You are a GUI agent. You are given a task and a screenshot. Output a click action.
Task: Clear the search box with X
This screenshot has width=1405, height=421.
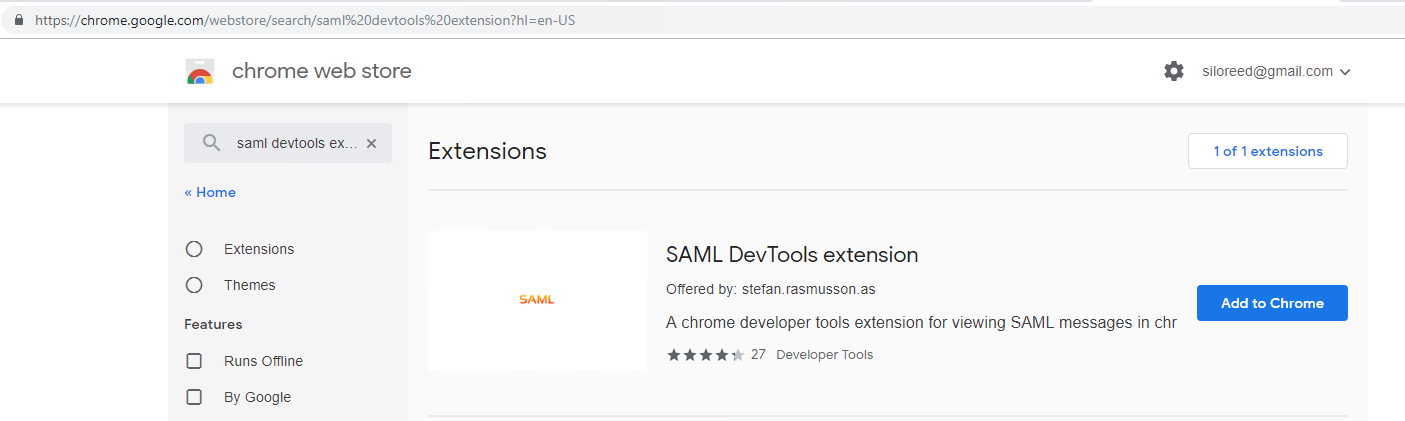tap(371, 143)
